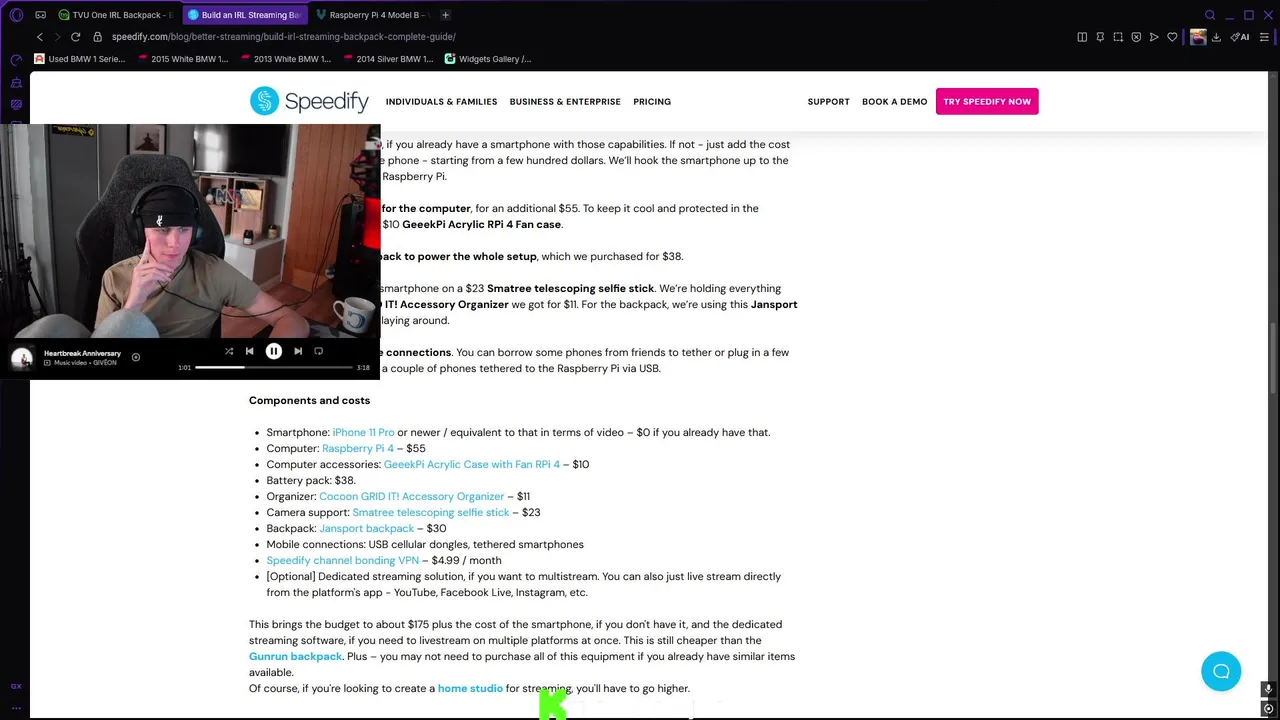Switch to Raspberry Pi 4 Model B tab
This screenshot has height=720, width=1280.
[371, 15]
